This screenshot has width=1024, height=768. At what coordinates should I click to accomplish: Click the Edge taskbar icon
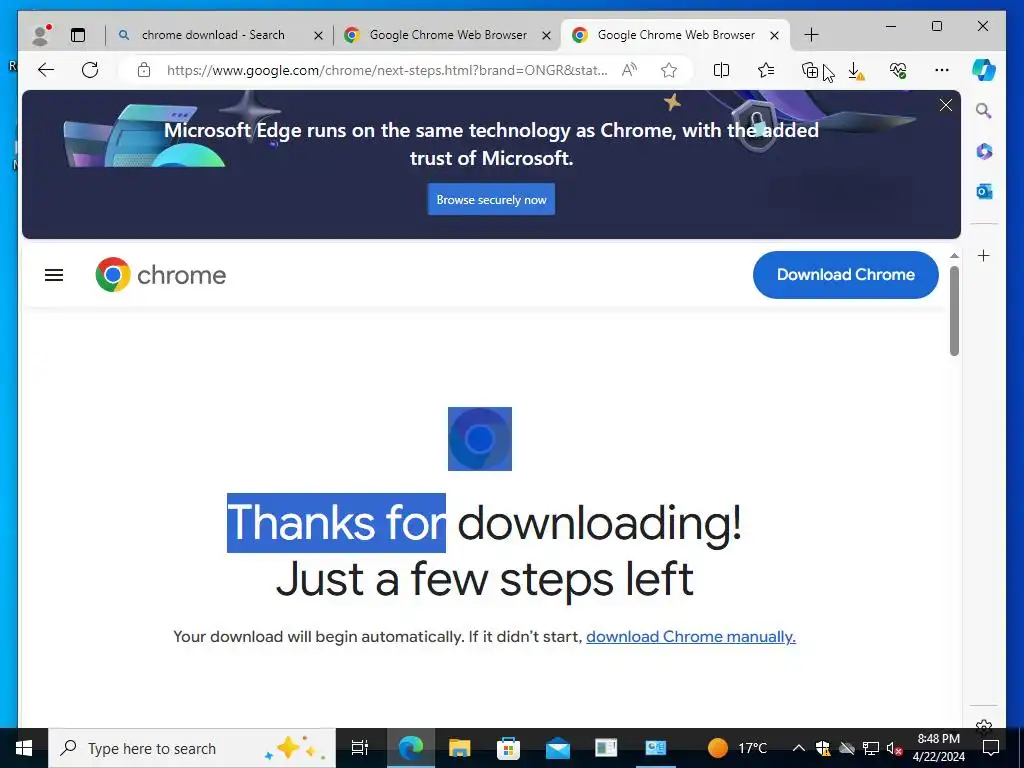[x=410, y=748]
